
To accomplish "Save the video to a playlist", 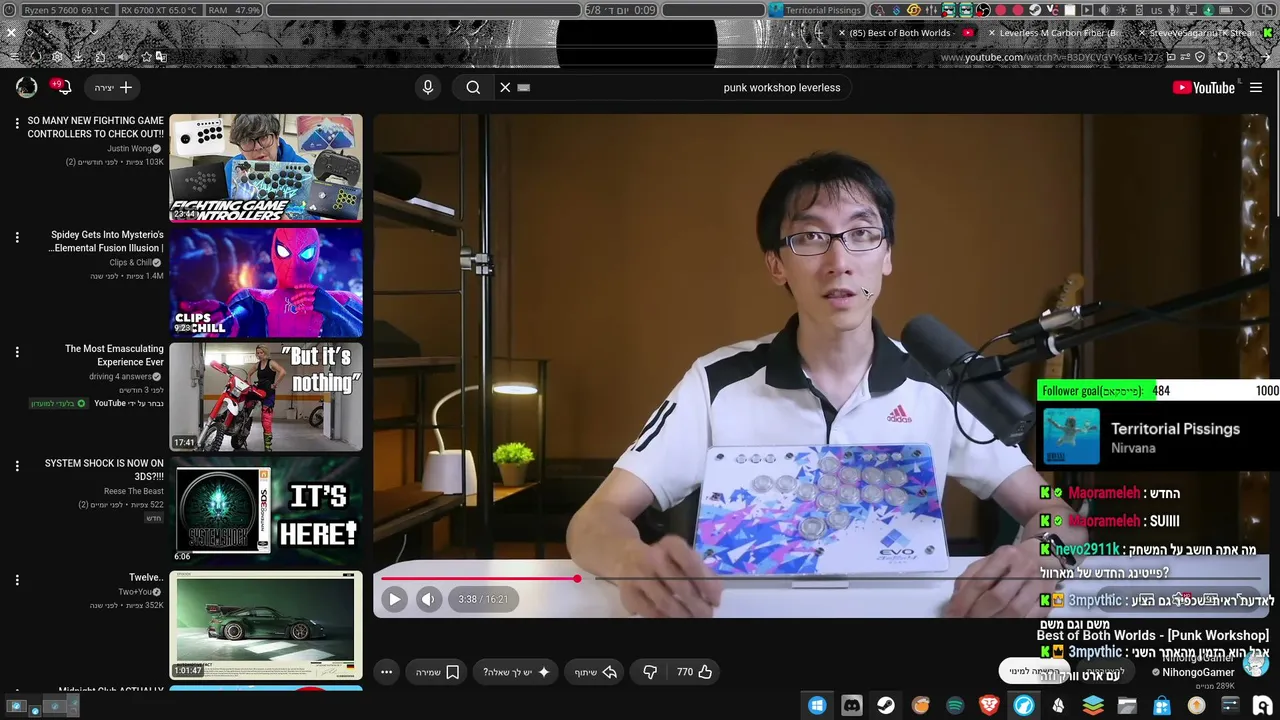I will pyautogui.click(x=437, y=672).
